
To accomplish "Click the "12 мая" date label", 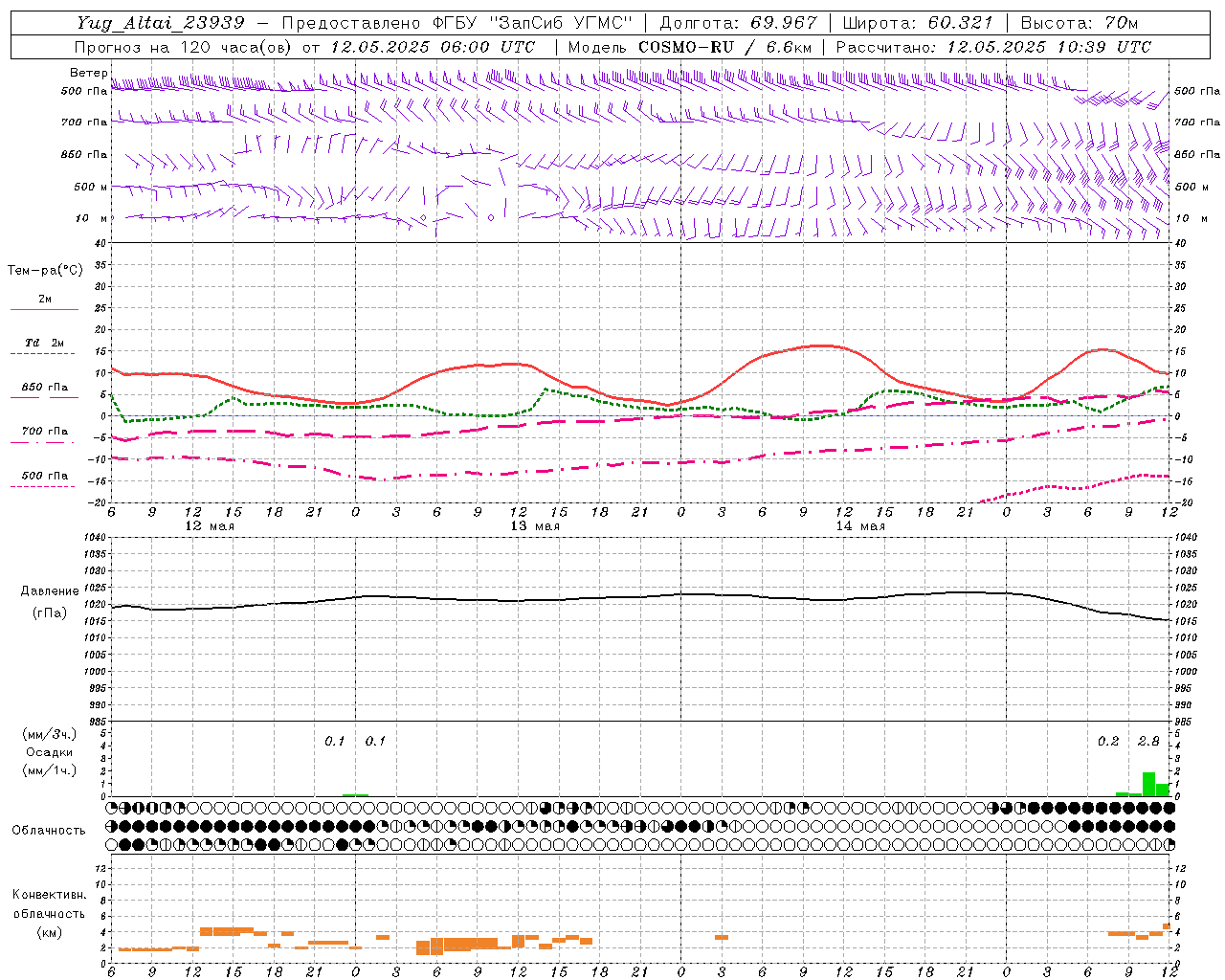I will (210, 526).
